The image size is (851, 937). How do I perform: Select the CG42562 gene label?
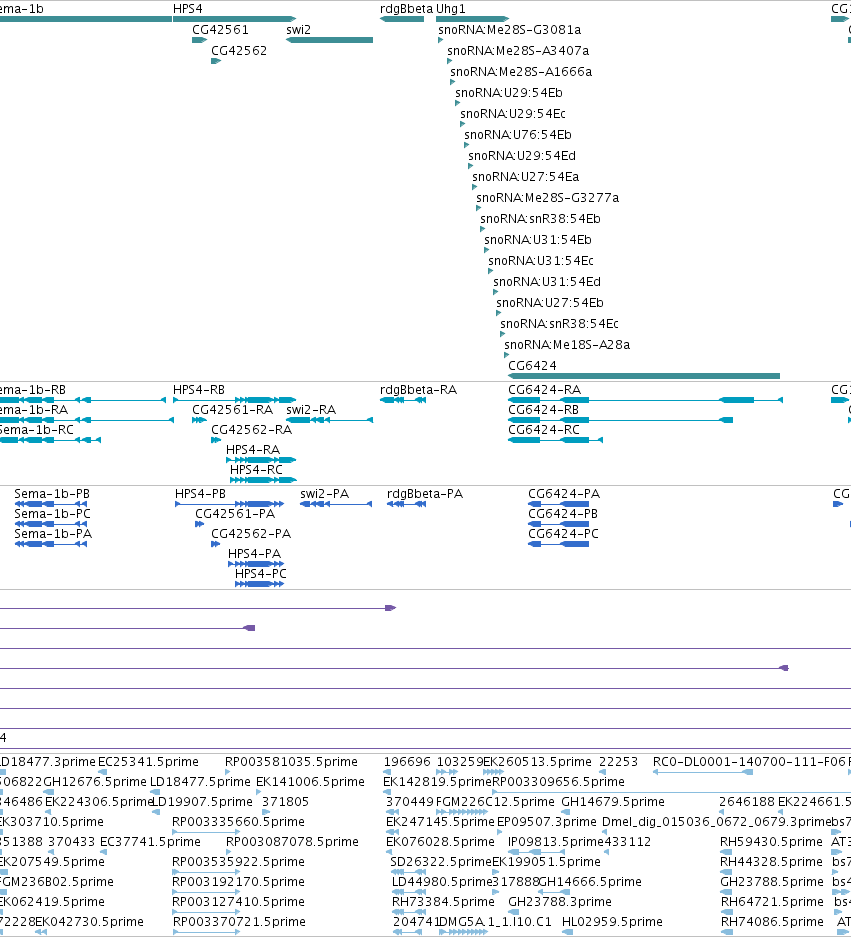point(239,51)
